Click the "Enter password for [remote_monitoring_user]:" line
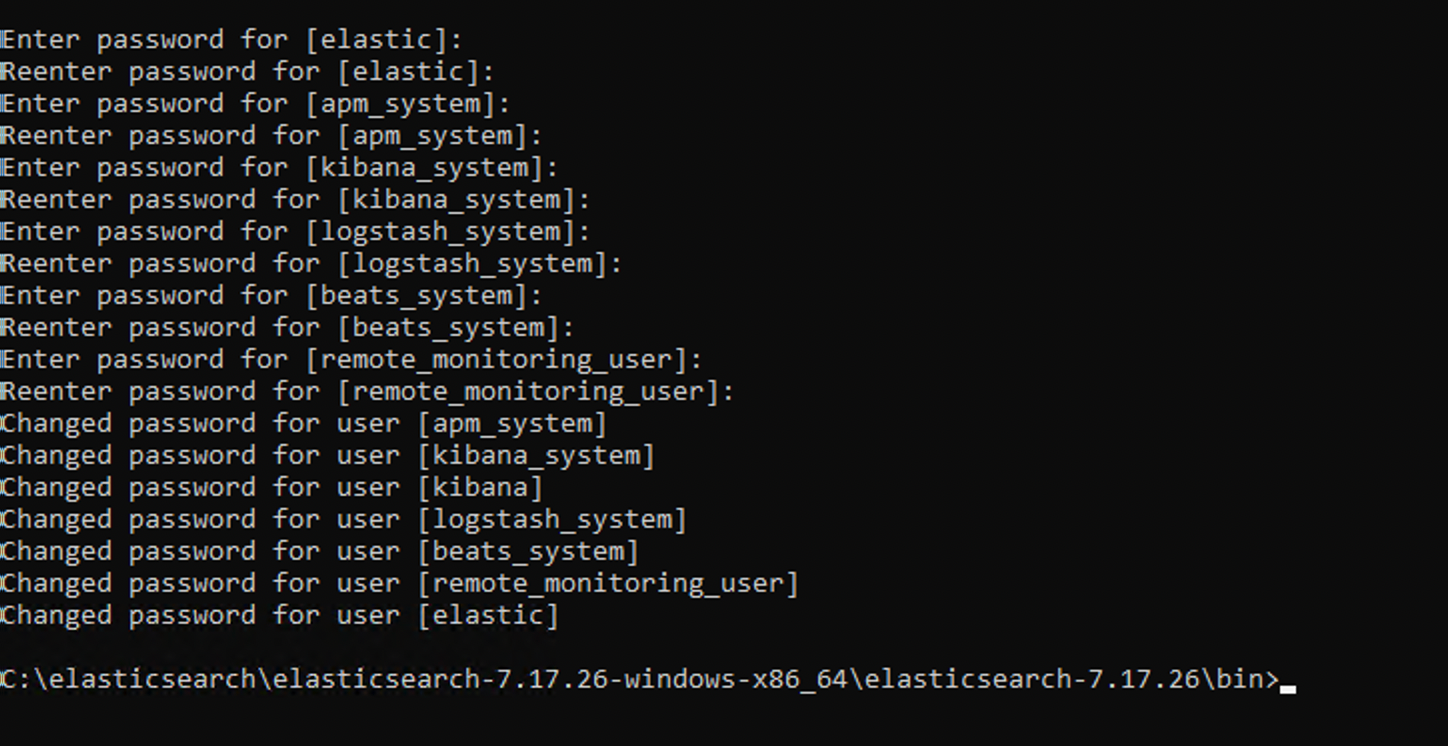Image resolution: width=1448 pixels, height=746 pixels. pyautogui.click(x=352, y=360)
